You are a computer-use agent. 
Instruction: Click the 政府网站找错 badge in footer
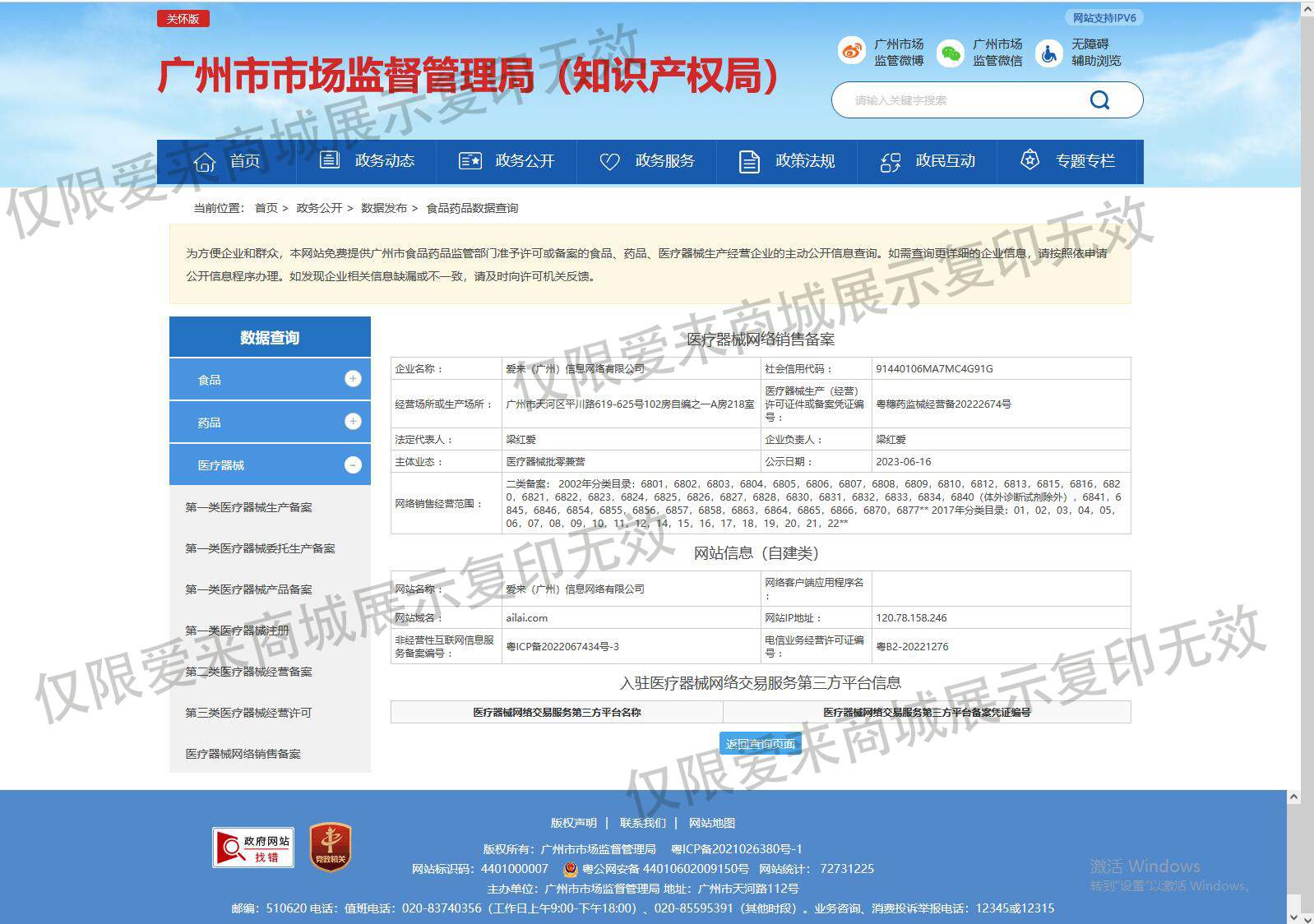[253, 848]
